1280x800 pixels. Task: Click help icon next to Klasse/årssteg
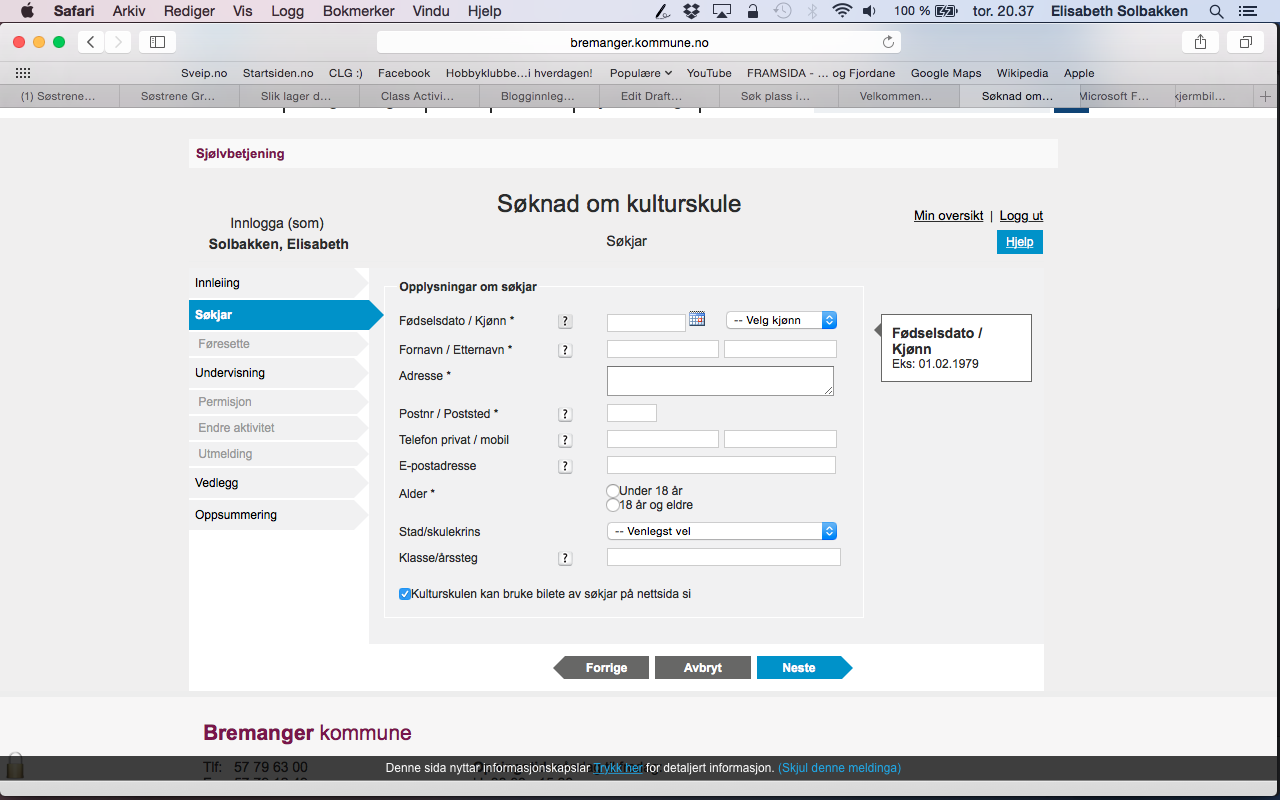(x=565, y=558)
